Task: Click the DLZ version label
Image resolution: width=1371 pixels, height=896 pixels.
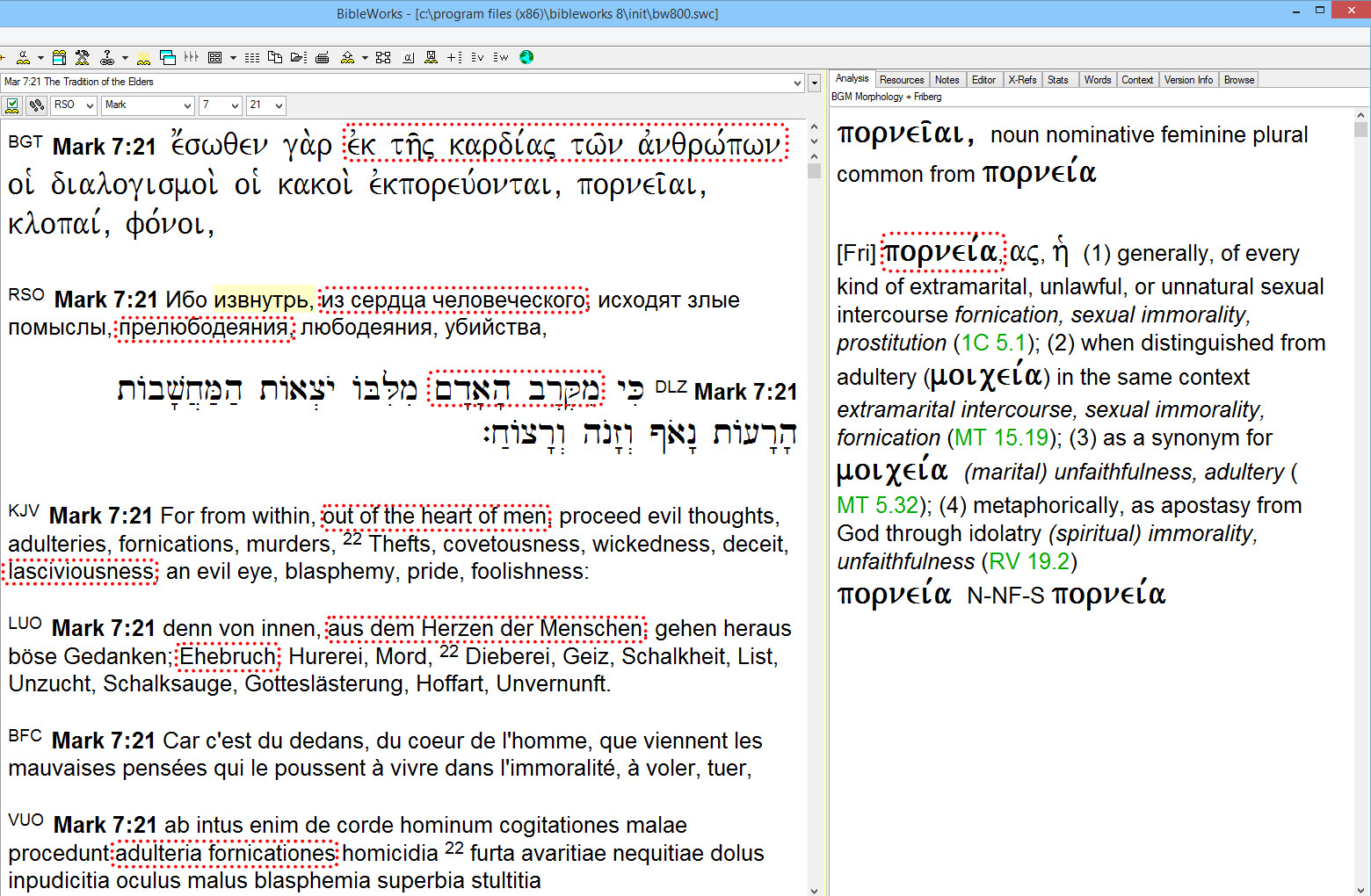Action: click(671, 387)
